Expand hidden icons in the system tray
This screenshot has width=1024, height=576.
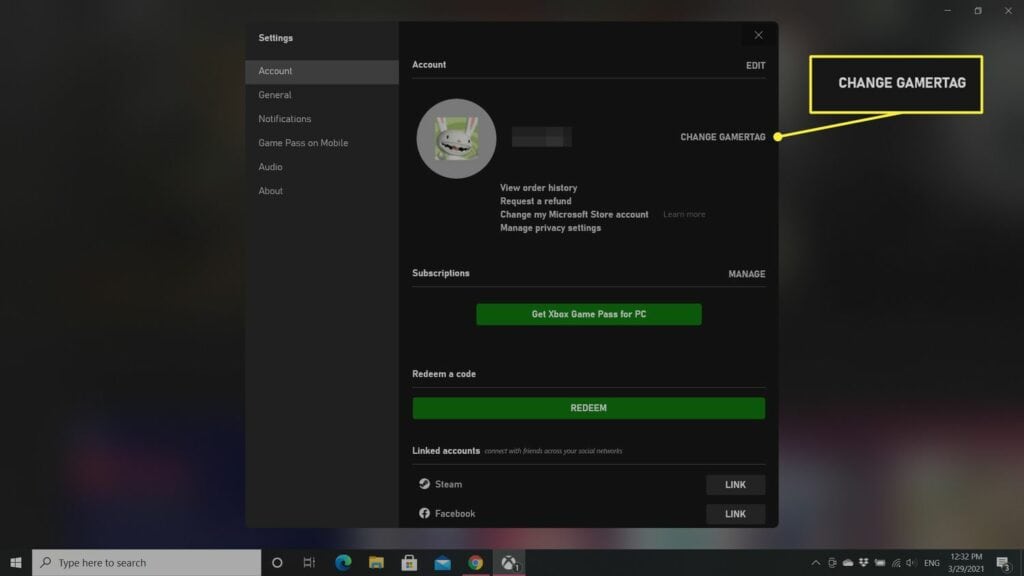(815, 562)
